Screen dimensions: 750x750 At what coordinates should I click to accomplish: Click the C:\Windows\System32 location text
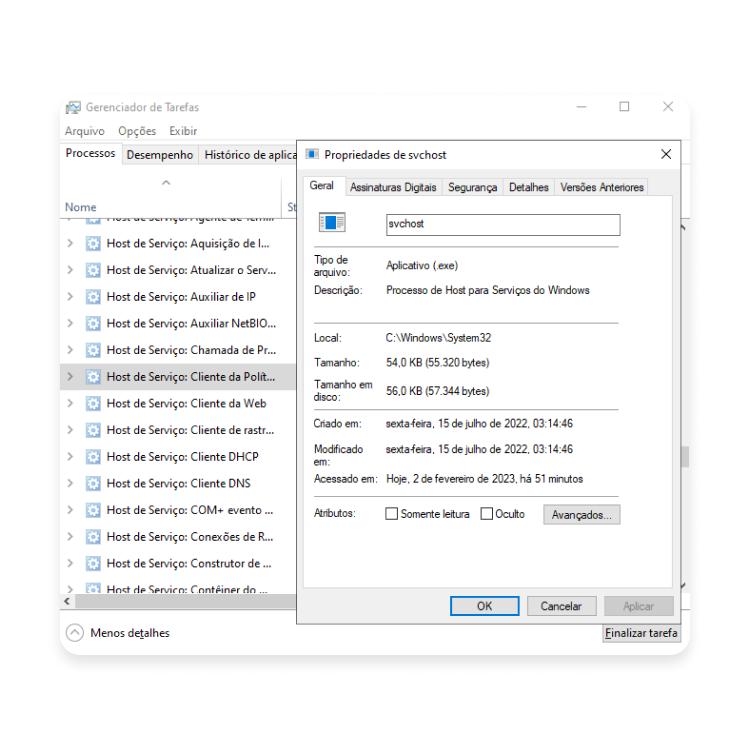(438, 338)
